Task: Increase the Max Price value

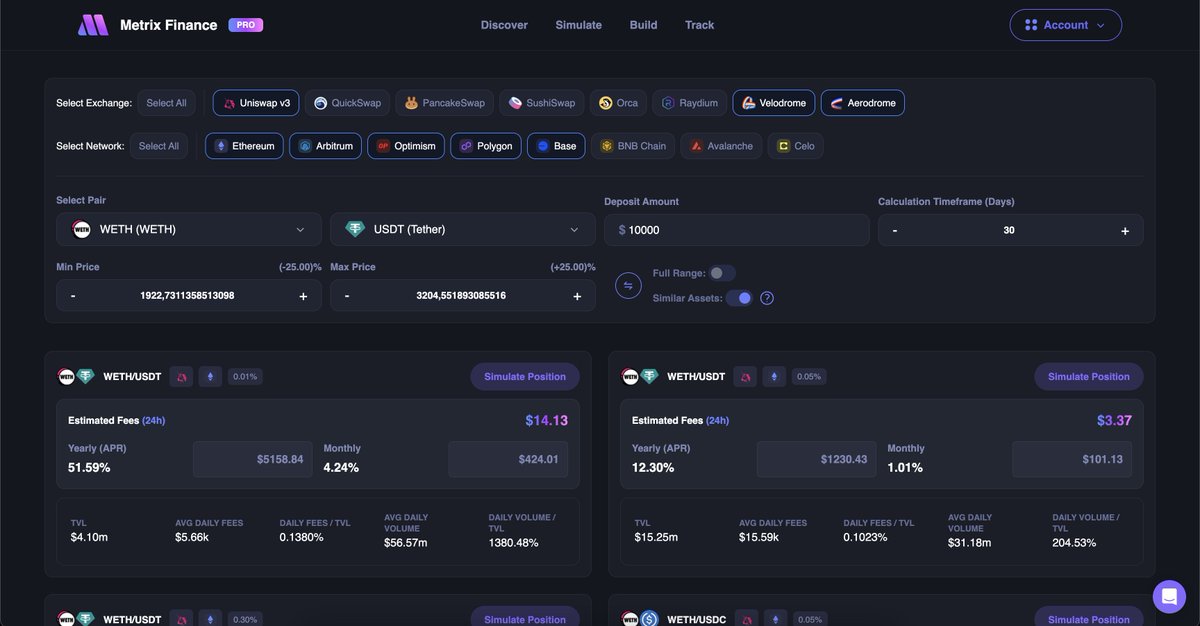Action: click(x=577, y=296)
